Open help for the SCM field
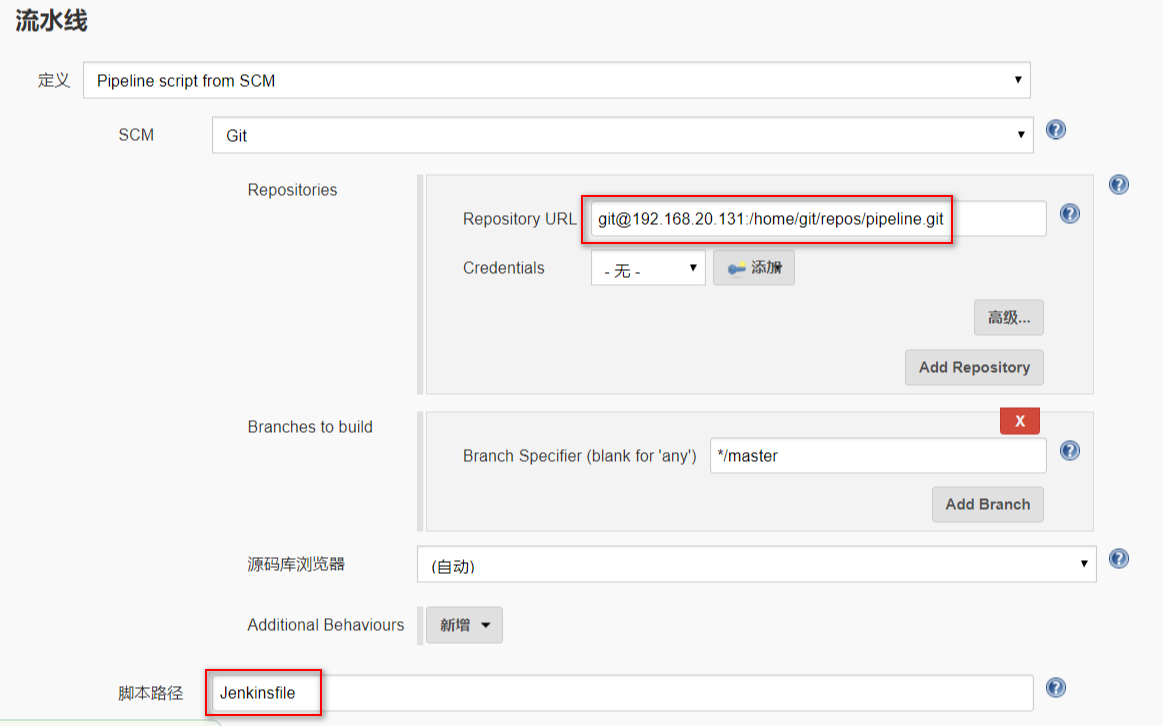Screen dimensions: 1163x726 [x=1055, y=130]
